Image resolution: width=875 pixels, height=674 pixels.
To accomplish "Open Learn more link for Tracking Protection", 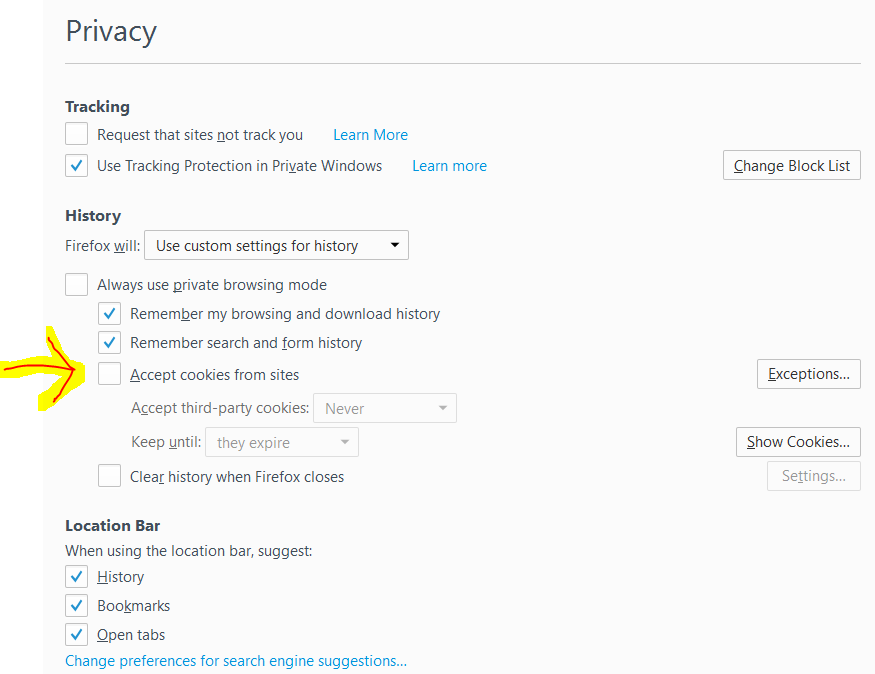I will point(449,166).
